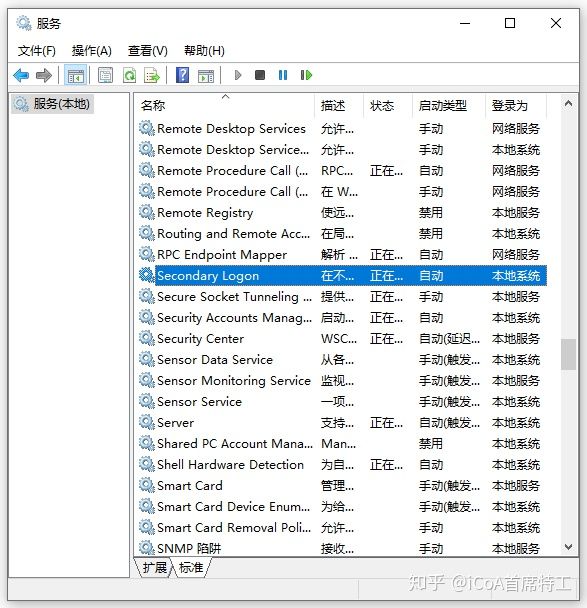This screenshot has height=608, width=587.
Task: Toggle the show/hide console tree icon
Action: [76, 75]
